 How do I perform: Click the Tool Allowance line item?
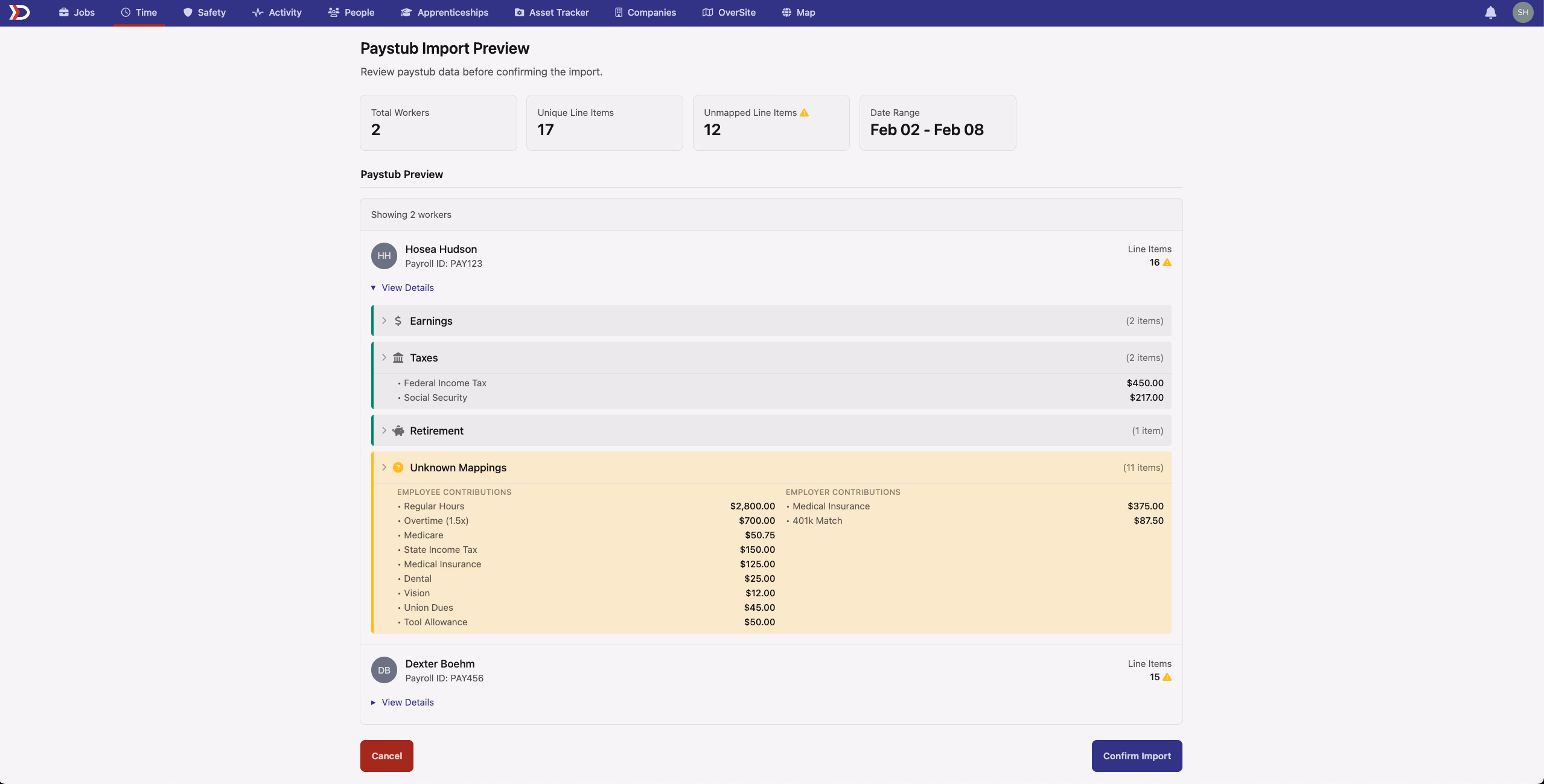586,622
